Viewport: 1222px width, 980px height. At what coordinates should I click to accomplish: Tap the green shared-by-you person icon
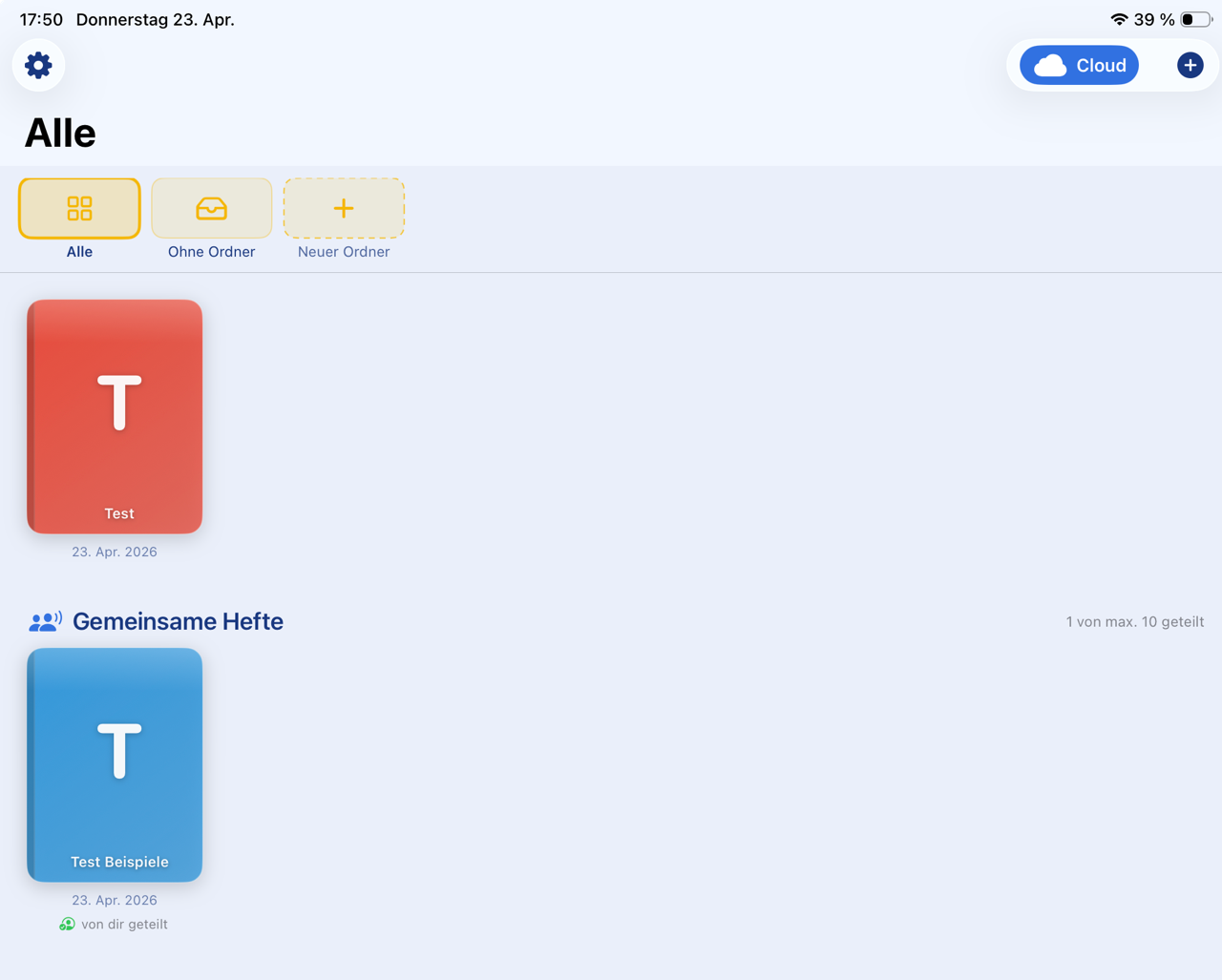(x=67, y=924)
